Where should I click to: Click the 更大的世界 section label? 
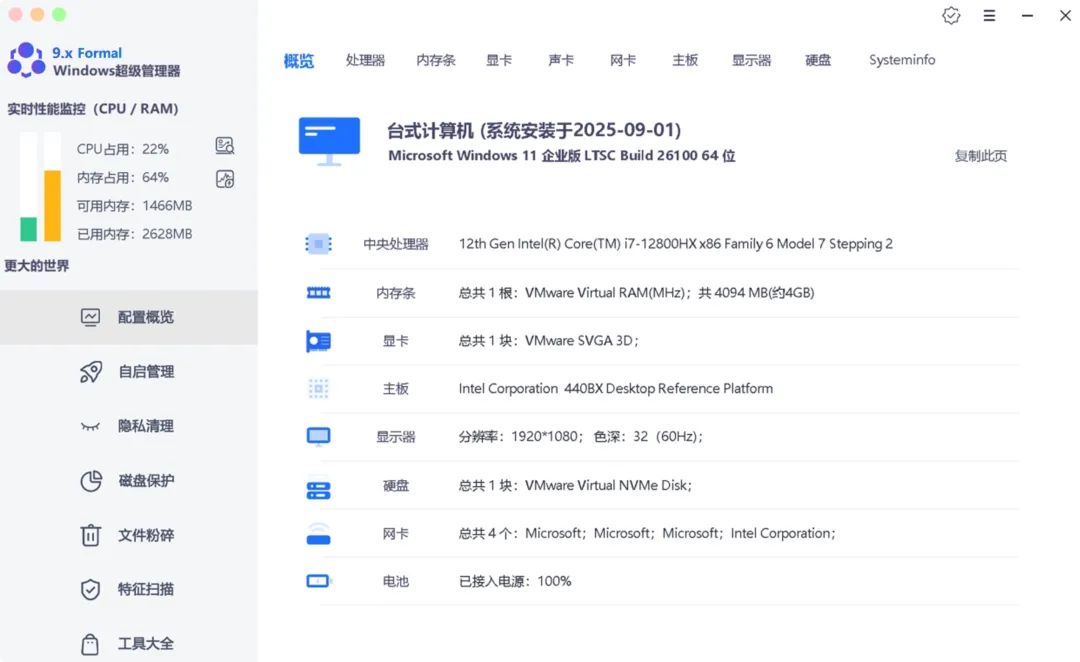[x=37, y=266]
